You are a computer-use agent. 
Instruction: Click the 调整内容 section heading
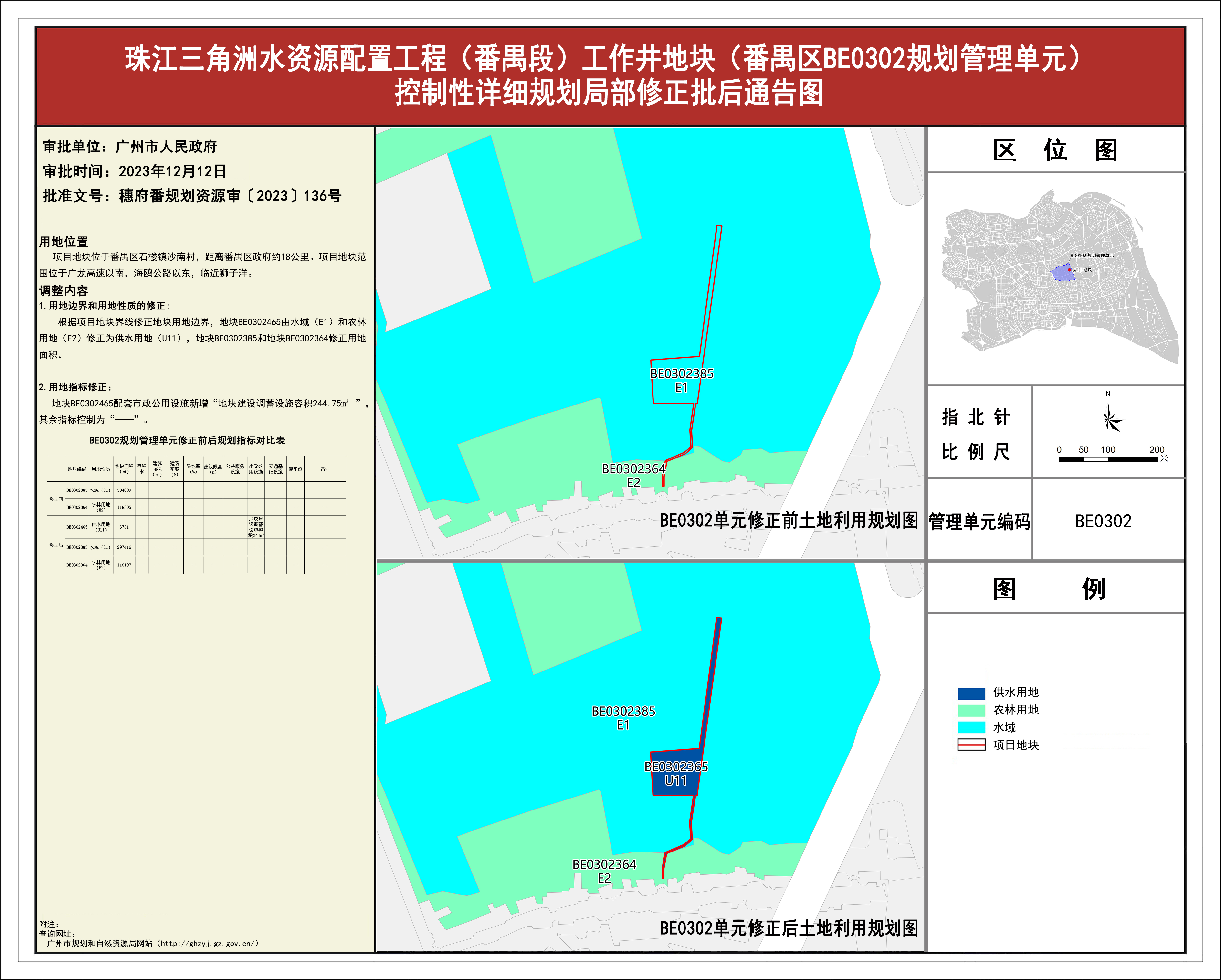coord(63,291)
